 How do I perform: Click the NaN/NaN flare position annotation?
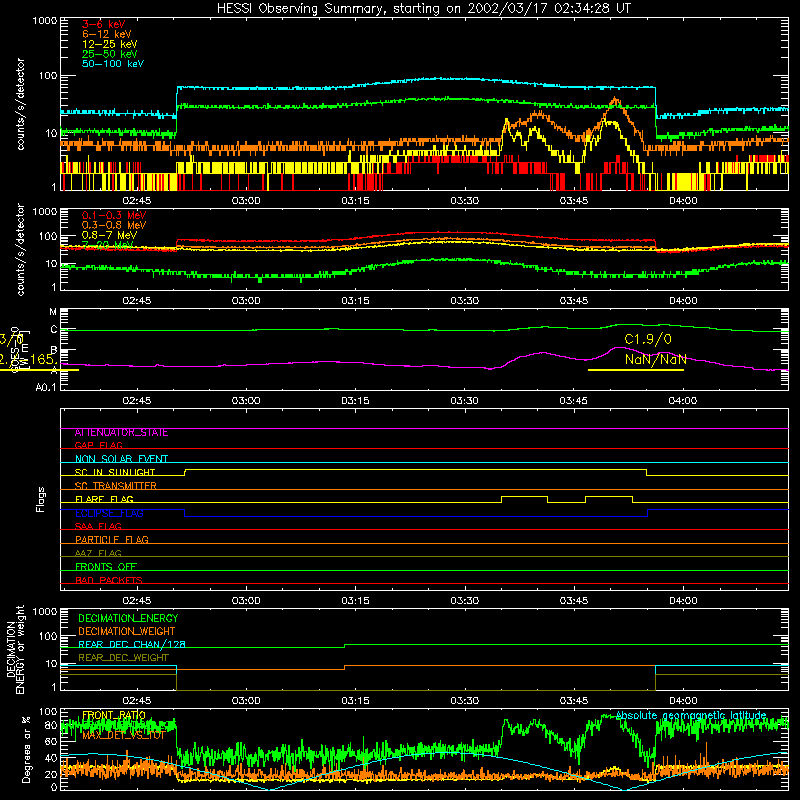pos(656,359)
